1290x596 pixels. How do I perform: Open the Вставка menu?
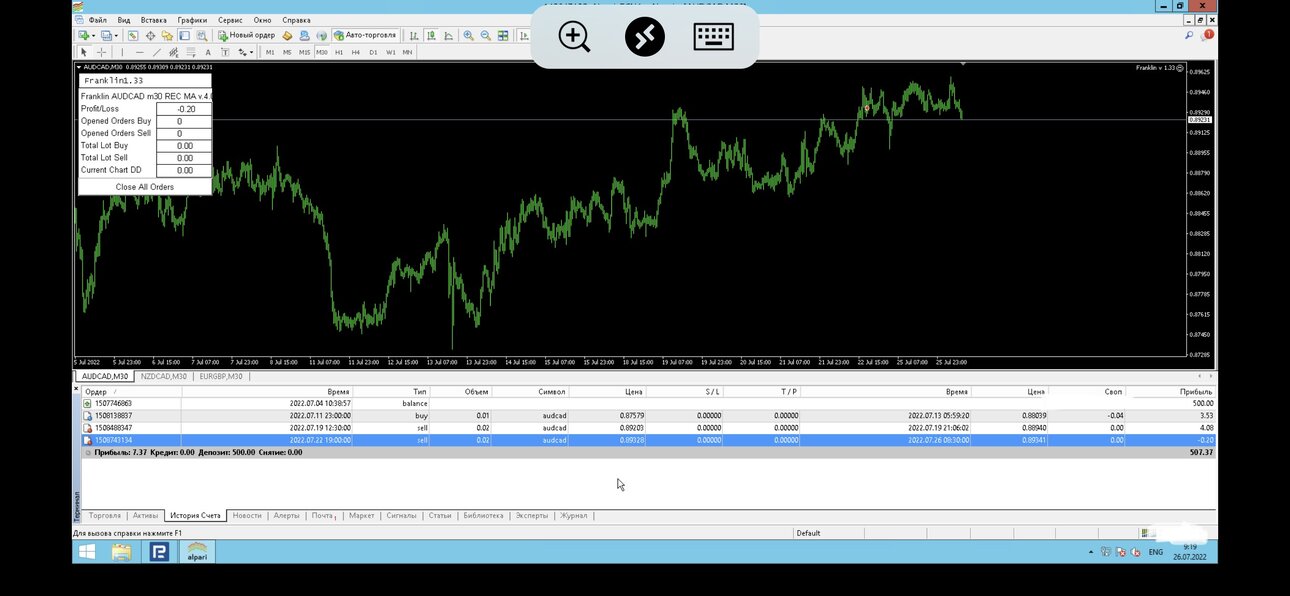tap(154, 20)
